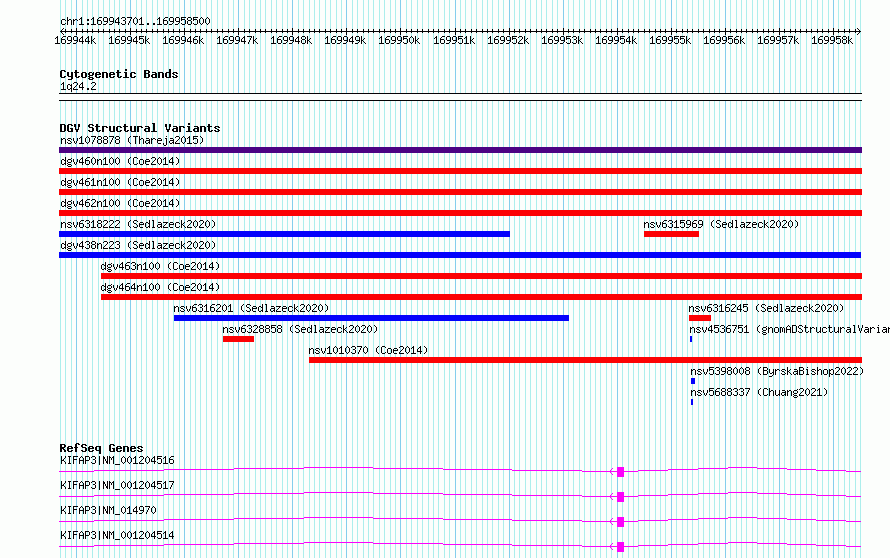Click the nsv6315969 short red bar
Image resolution: width=890 pixels, height=558 pixels.
671,234
